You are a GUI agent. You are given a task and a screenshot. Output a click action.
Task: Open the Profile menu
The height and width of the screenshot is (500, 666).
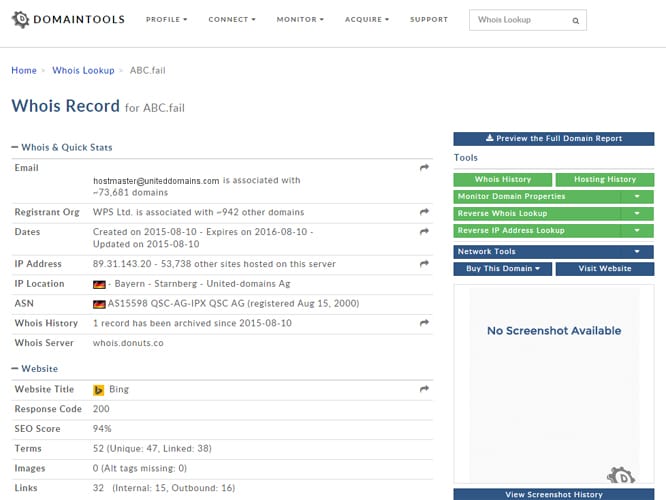tap(166, 20)
